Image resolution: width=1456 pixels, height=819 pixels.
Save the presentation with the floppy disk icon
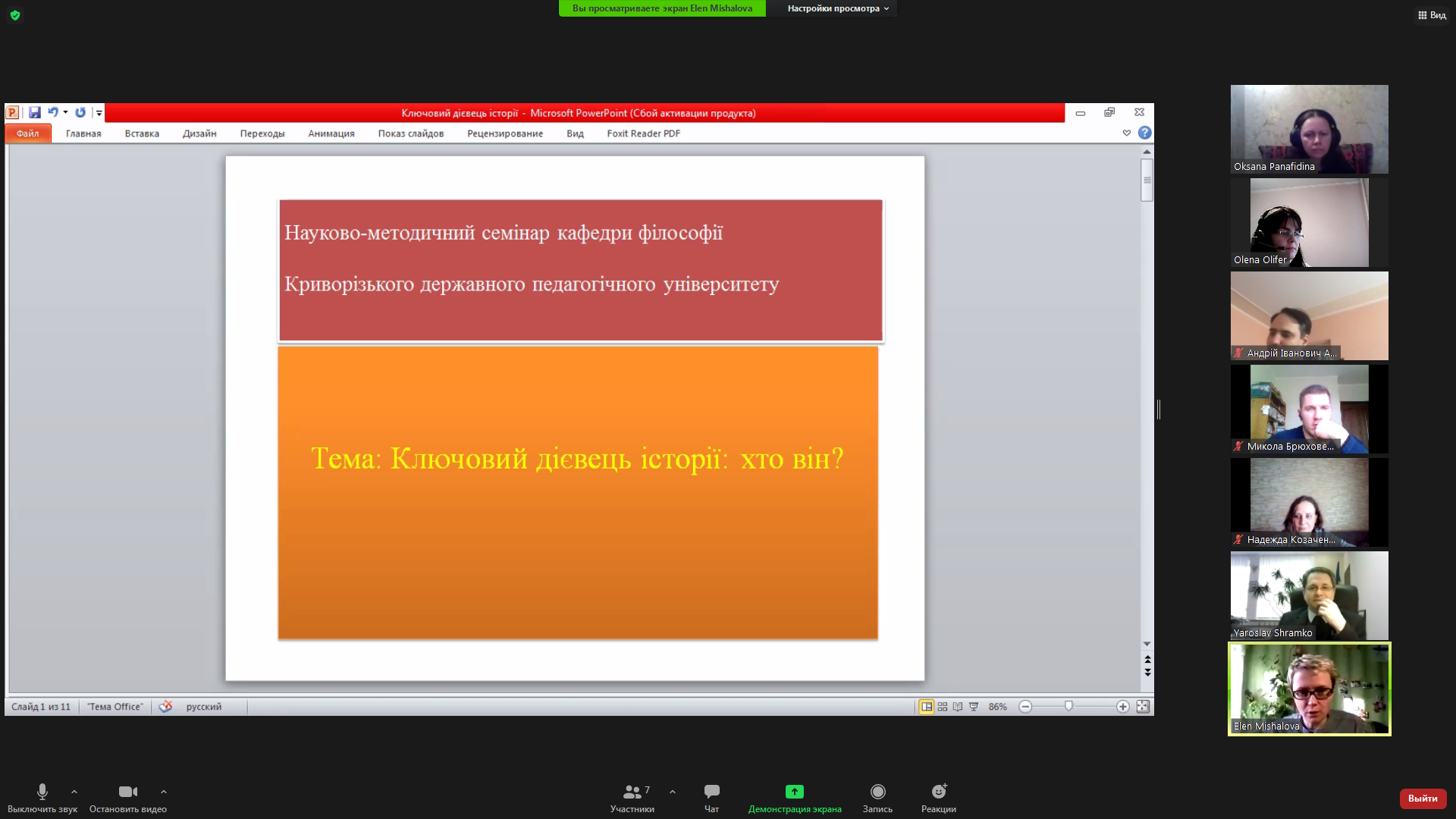(35, 112)
